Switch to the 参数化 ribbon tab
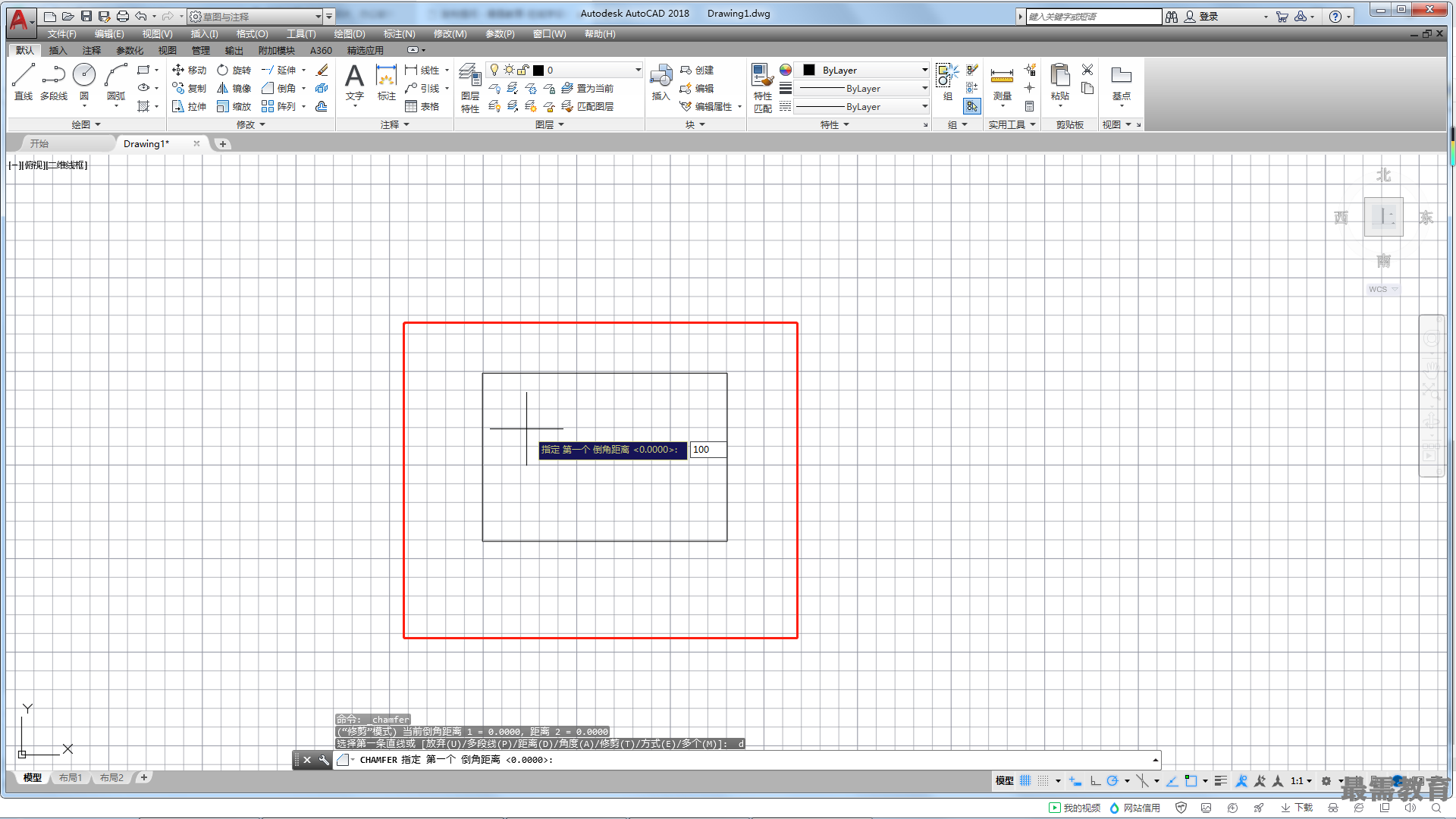This screenshot has width=1456, height=819. [130, 51]
